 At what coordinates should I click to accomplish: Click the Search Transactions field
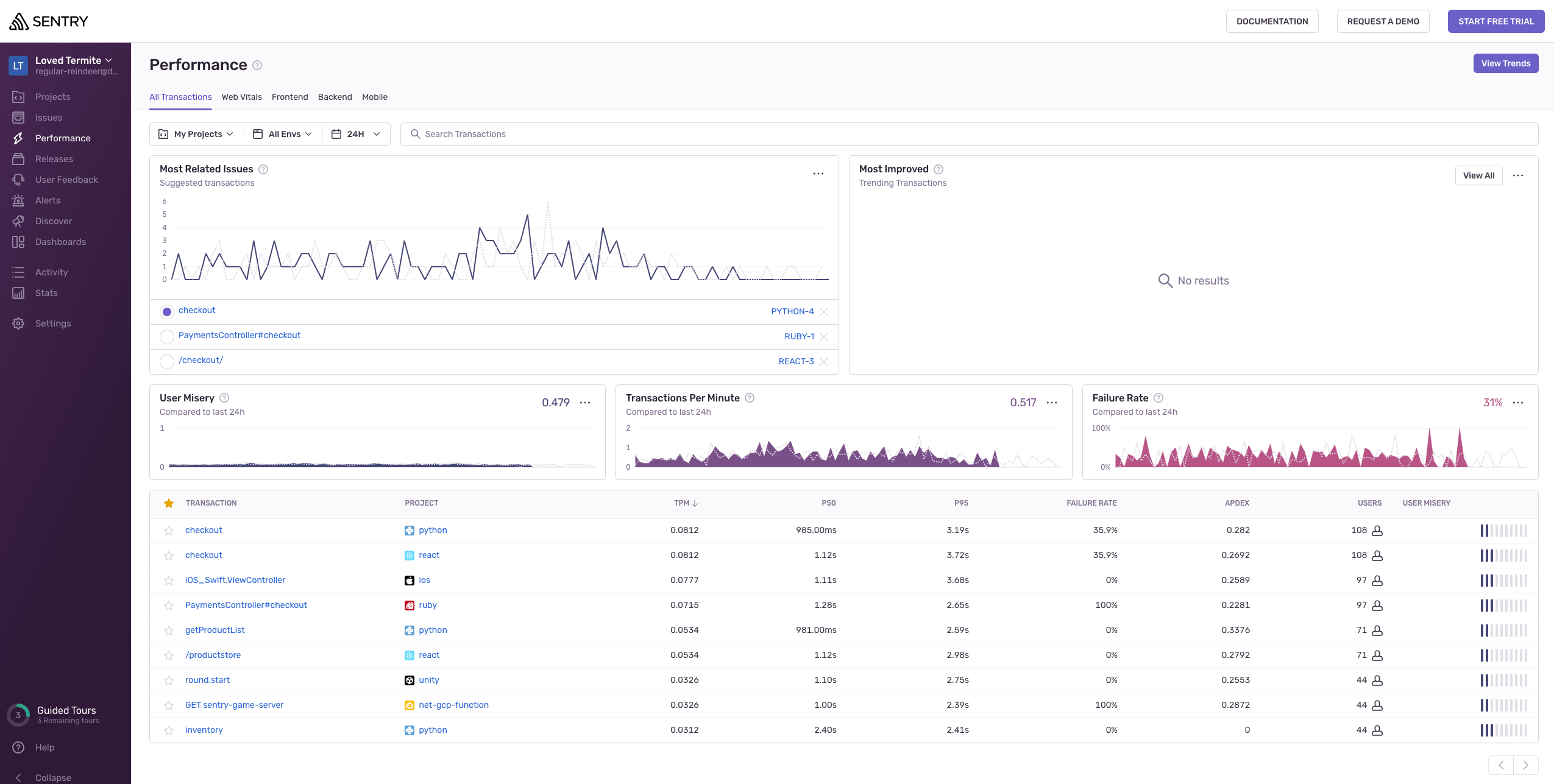tap(969, 134)
